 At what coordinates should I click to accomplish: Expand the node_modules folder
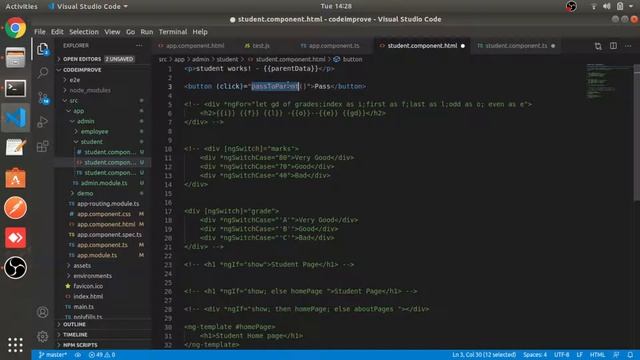coord(90,90)
